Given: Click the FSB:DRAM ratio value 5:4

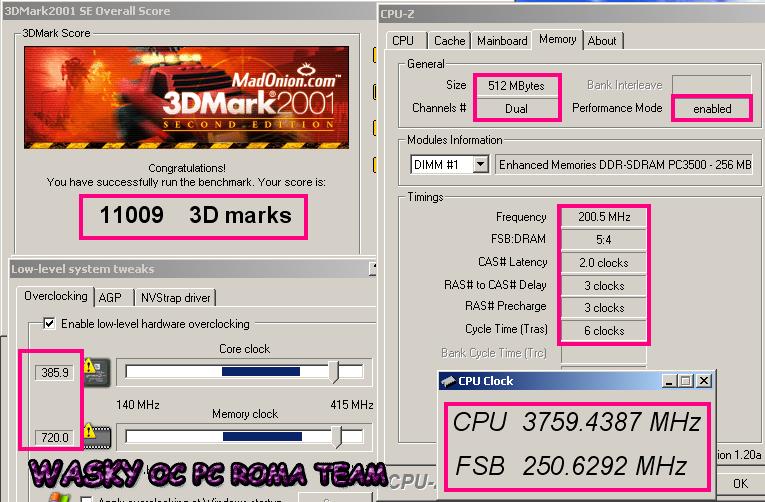Looking at the screenshot, I should pos(604,240).
